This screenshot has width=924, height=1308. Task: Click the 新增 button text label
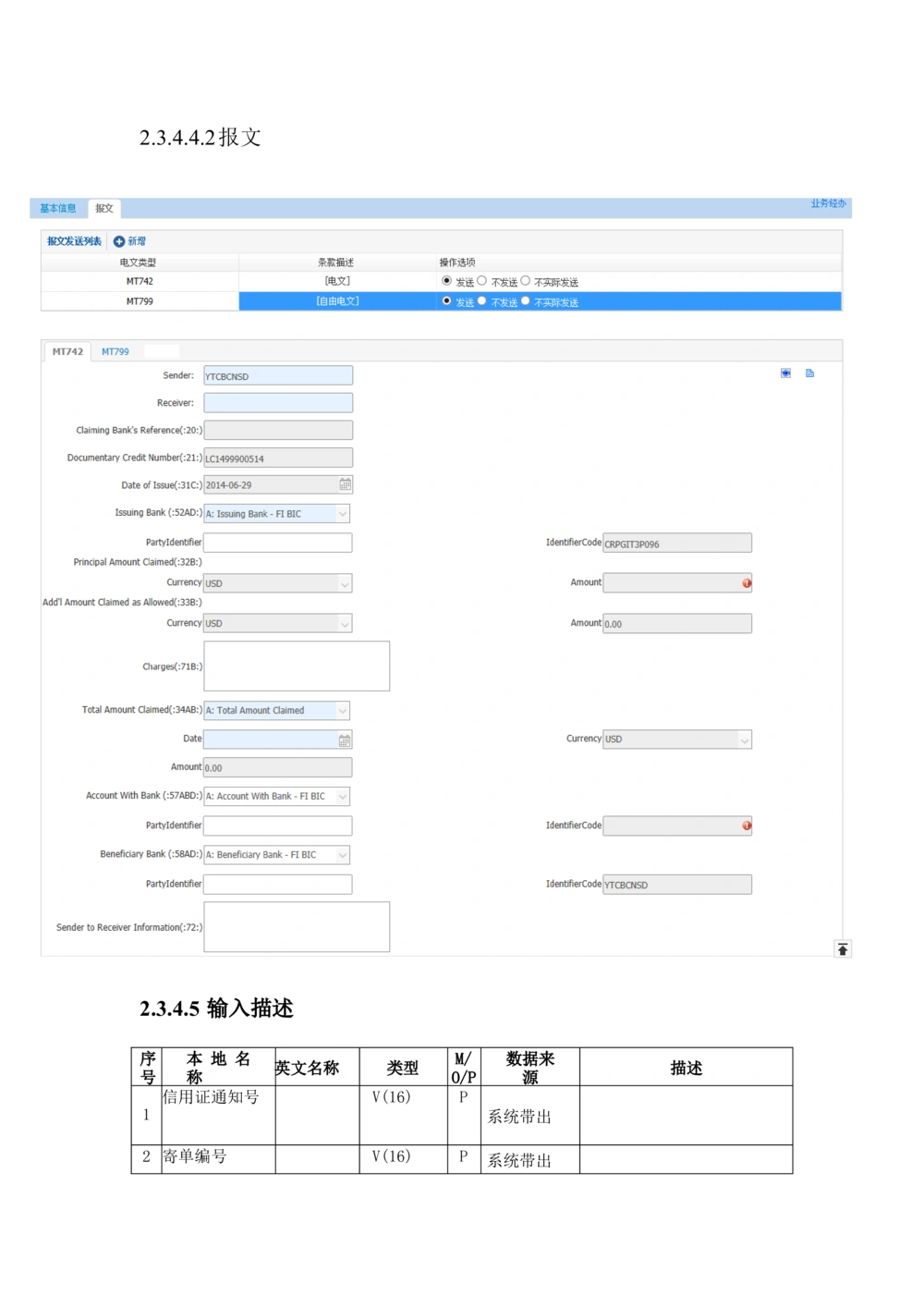tap(136, 240)
